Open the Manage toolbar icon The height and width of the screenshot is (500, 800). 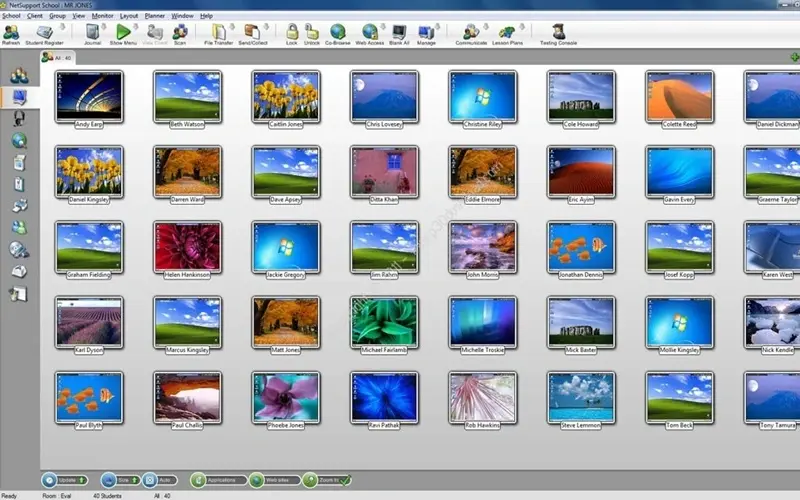coord(426,32)
